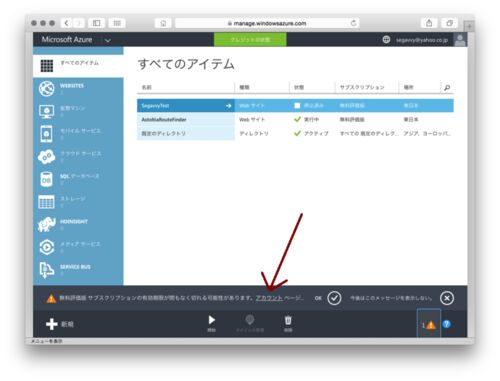Click the Safari share button
The image size is (500, 381).
(x=429, y=23)
